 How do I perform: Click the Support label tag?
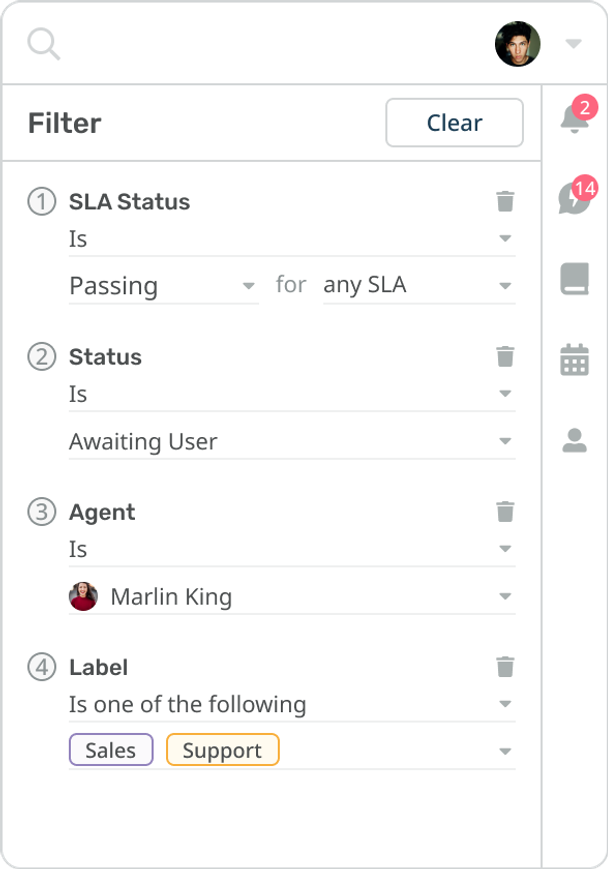(x=222, y=751)
